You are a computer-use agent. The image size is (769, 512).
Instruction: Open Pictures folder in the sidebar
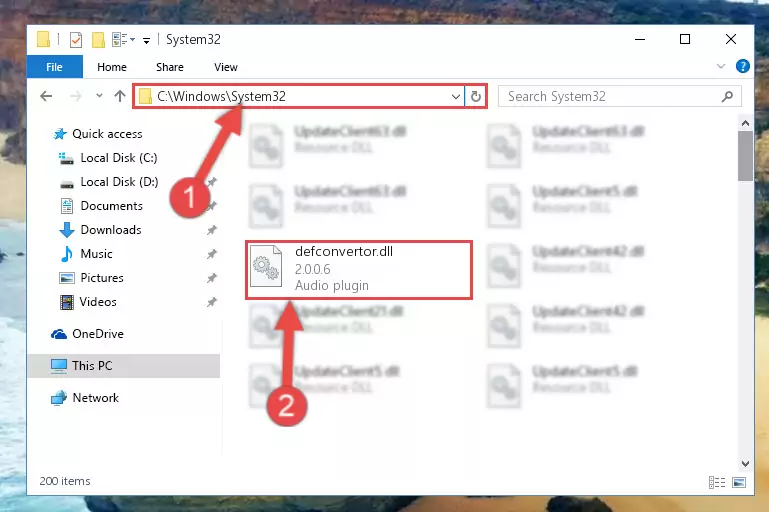pos(102,278)
